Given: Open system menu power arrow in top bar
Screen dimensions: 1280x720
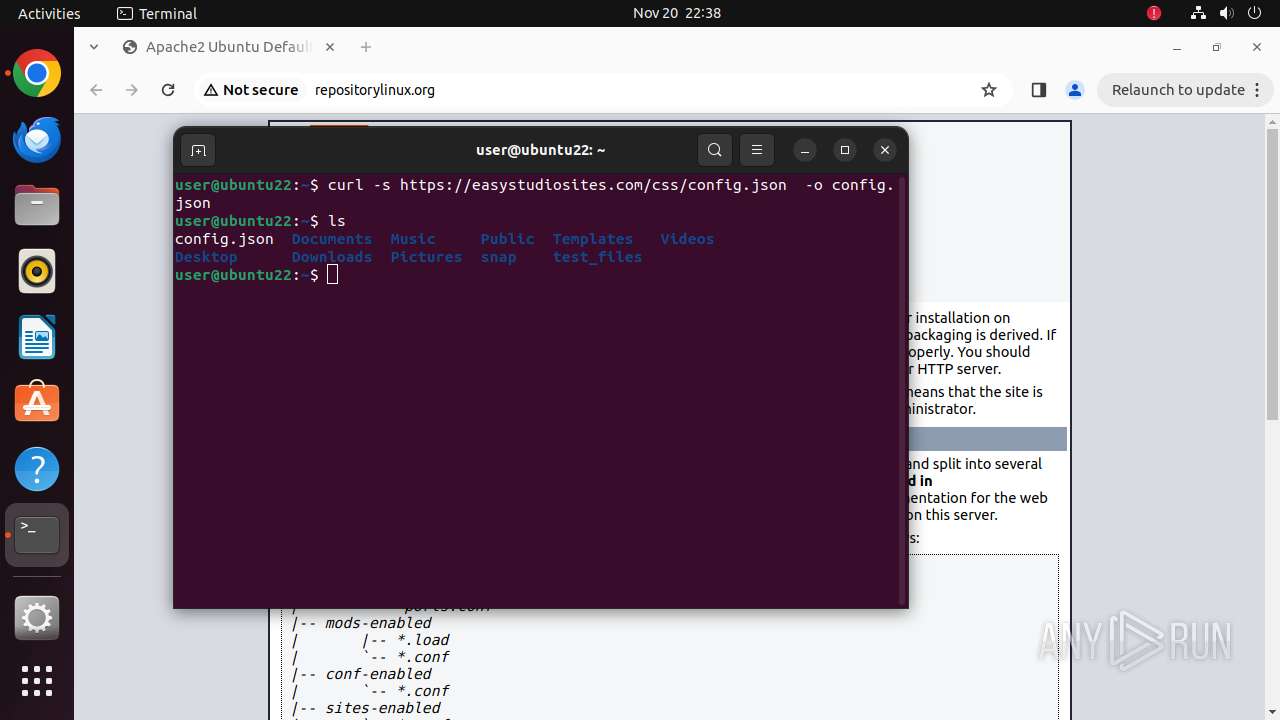Looking at the screenshot, I should [x=1255, y=13].
